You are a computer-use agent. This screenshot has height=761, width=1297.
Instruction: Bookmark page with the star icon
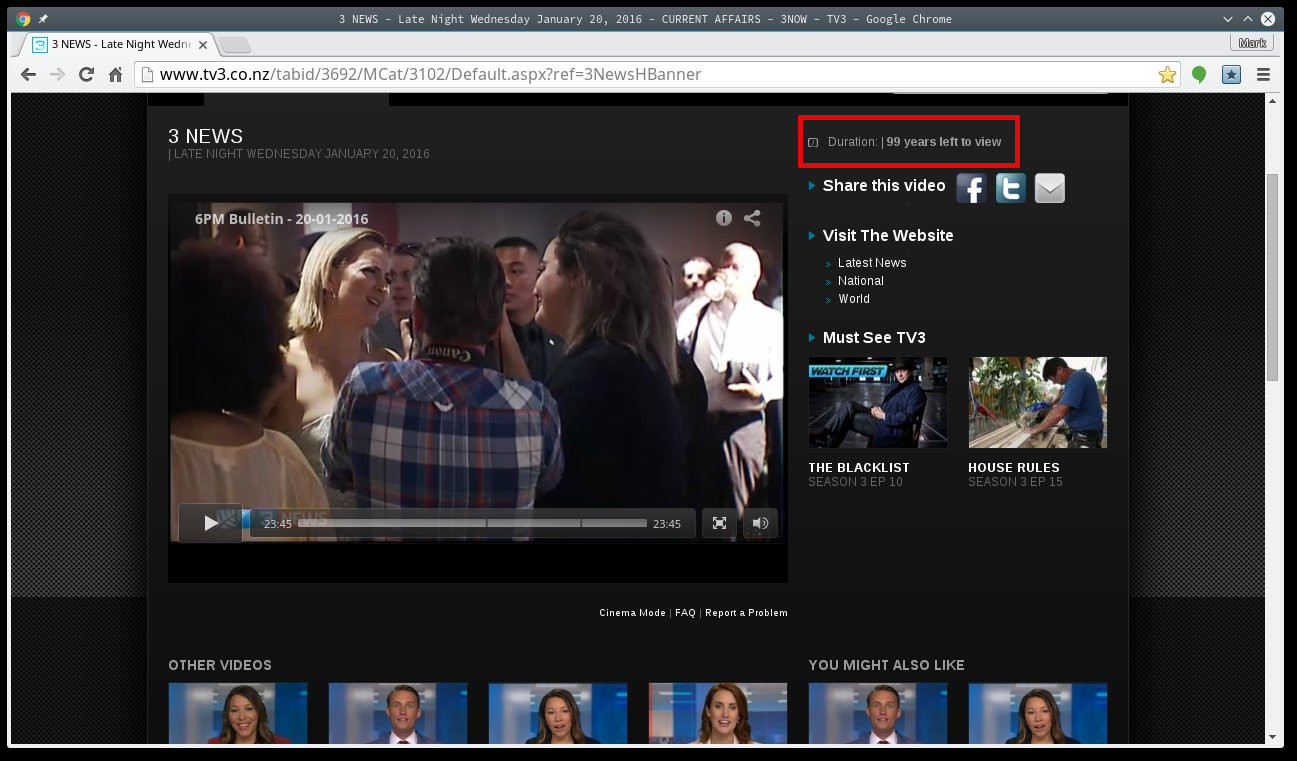[1166, 75]
